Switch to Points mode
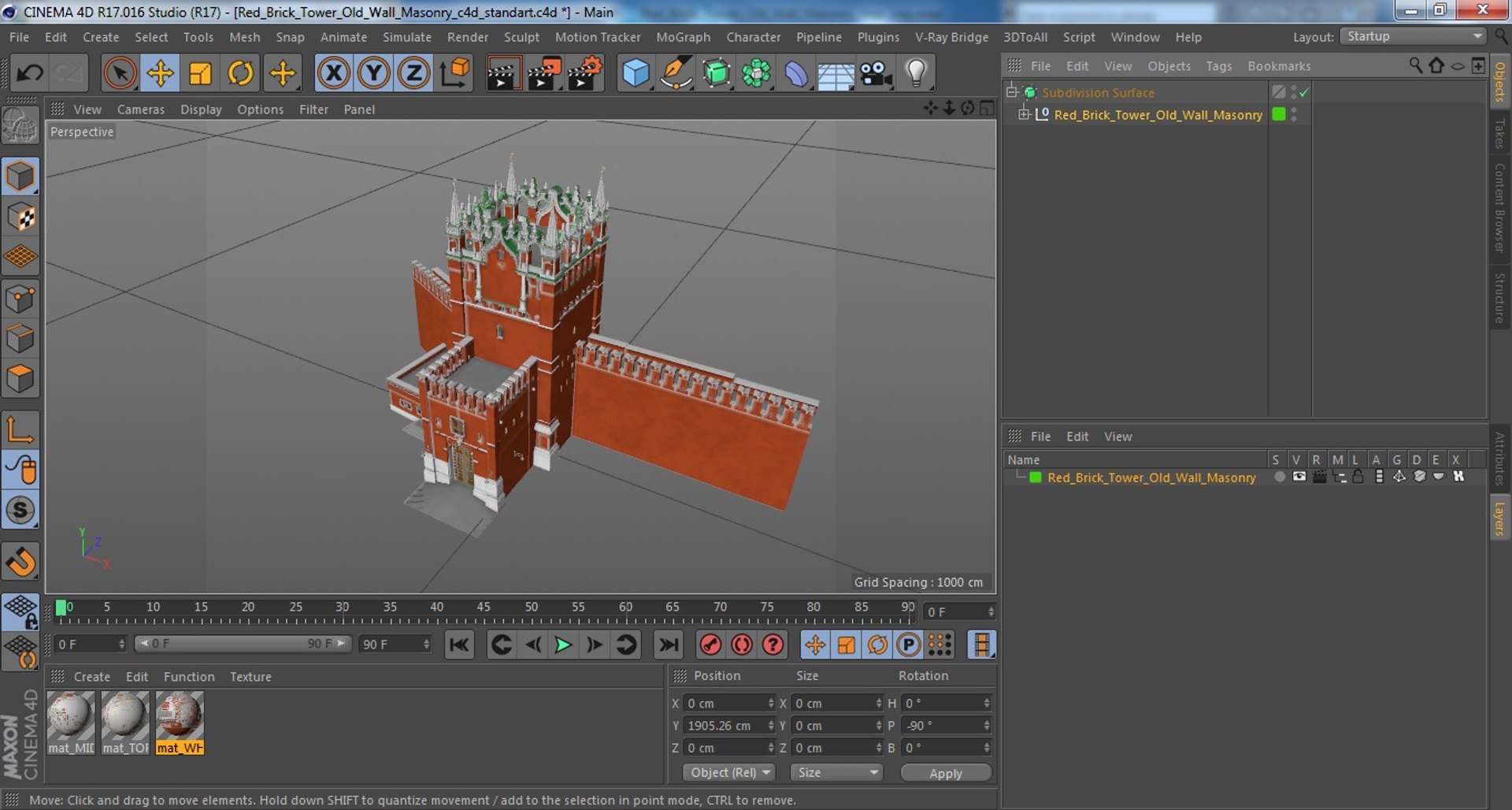 click(x=20, y=299)
